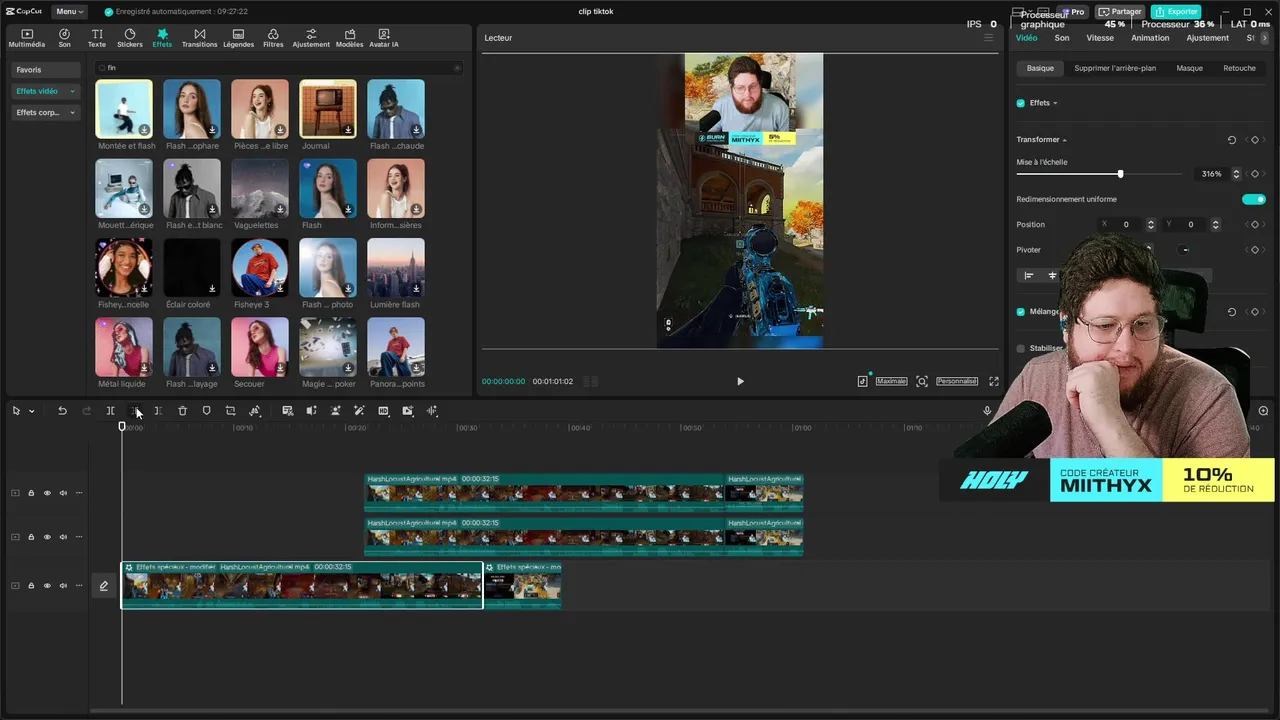Switch to the Vitesse tab

pos(1100,38)
